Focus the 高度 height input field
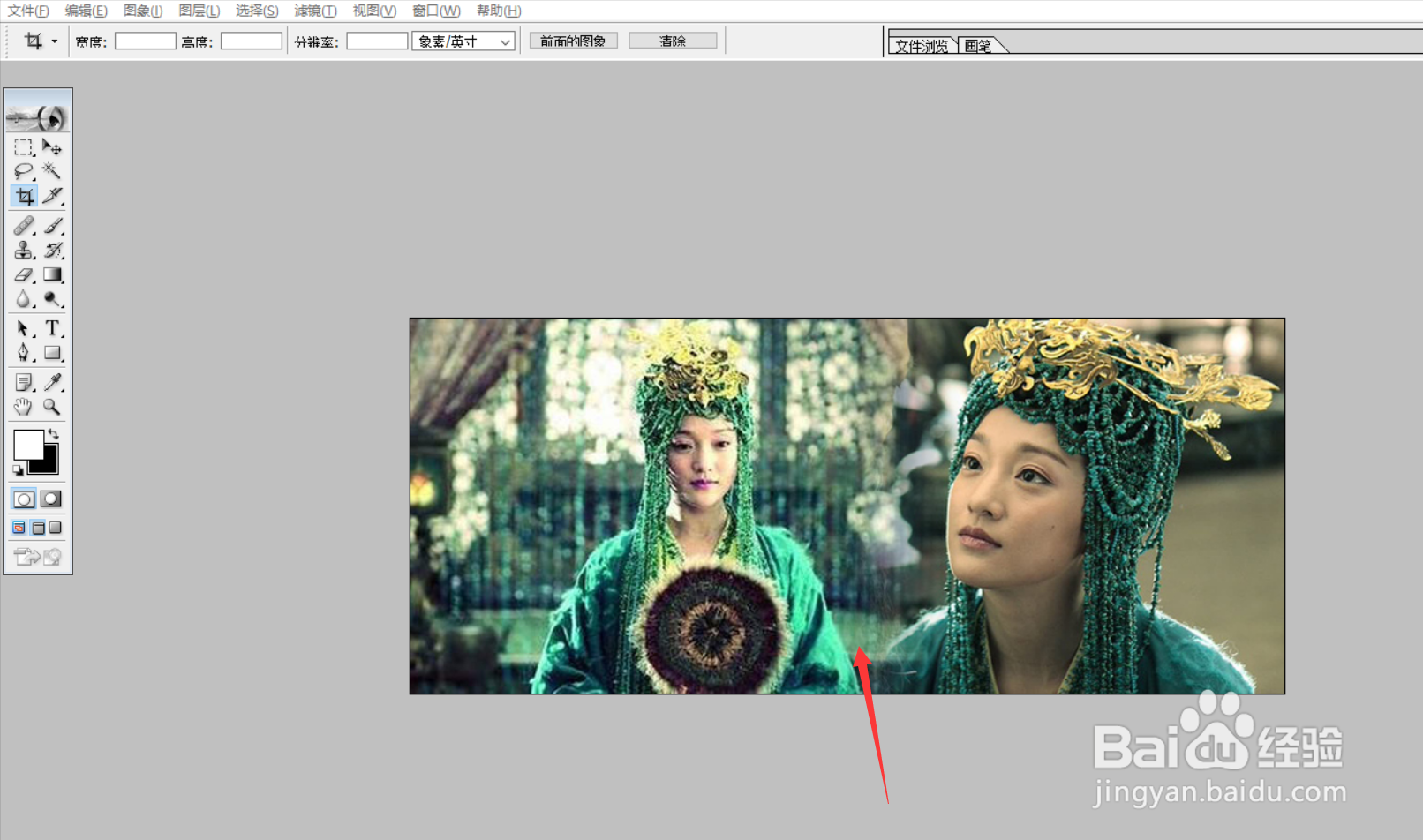Image resolution: width=1423 pixels, height=840 pixels. tap(252, 41)
